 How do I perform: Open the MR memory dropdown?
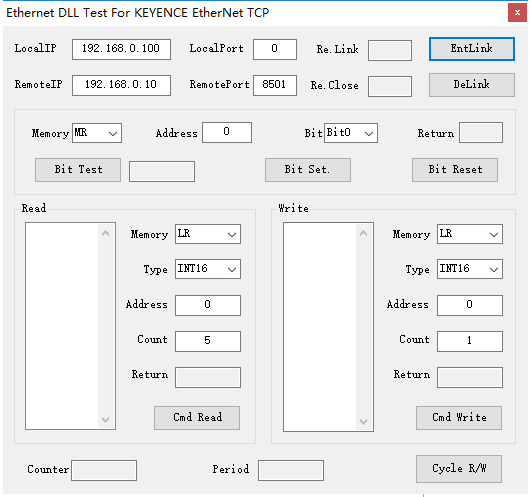[x=97, y=133]
